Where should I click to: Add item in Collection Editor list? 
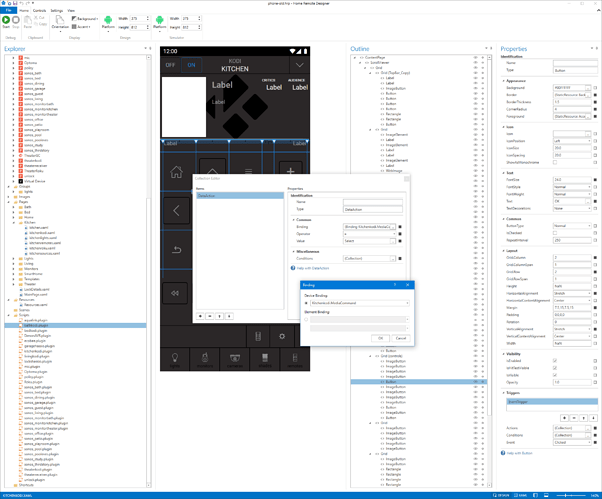200,316
